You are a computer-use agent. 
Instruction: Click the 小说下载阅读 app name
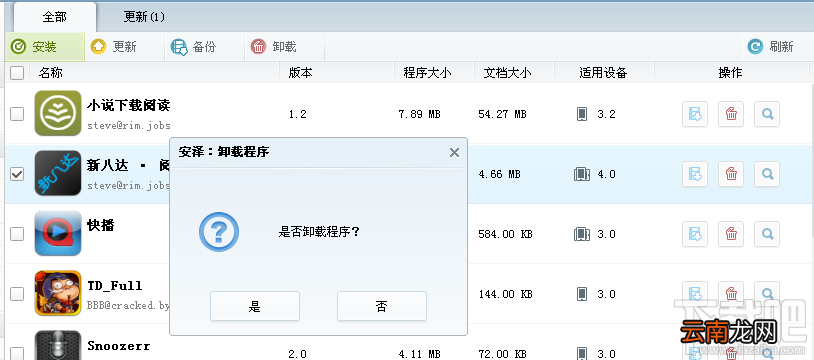(129, 105)
